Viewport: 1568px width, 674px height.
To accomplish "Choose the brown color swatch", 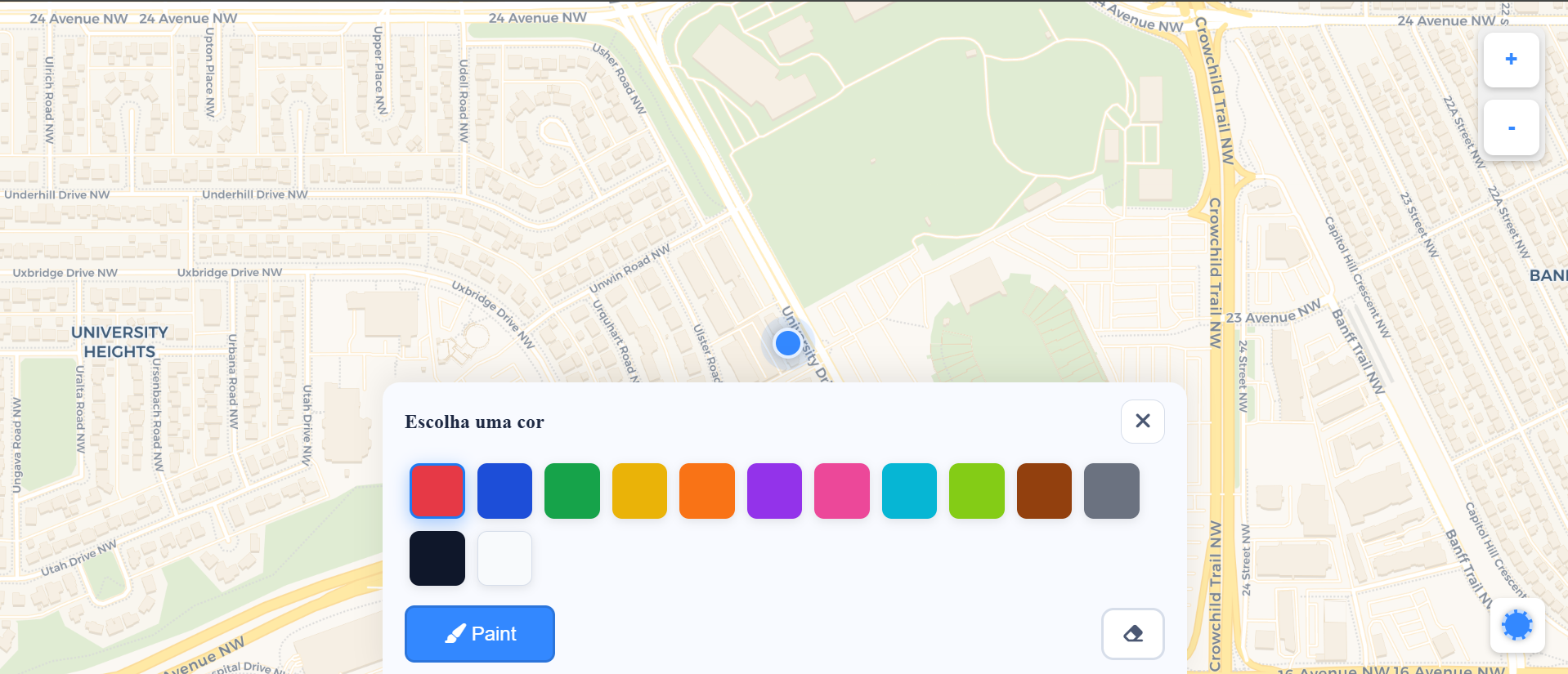I will click(x=1044, y=491).
